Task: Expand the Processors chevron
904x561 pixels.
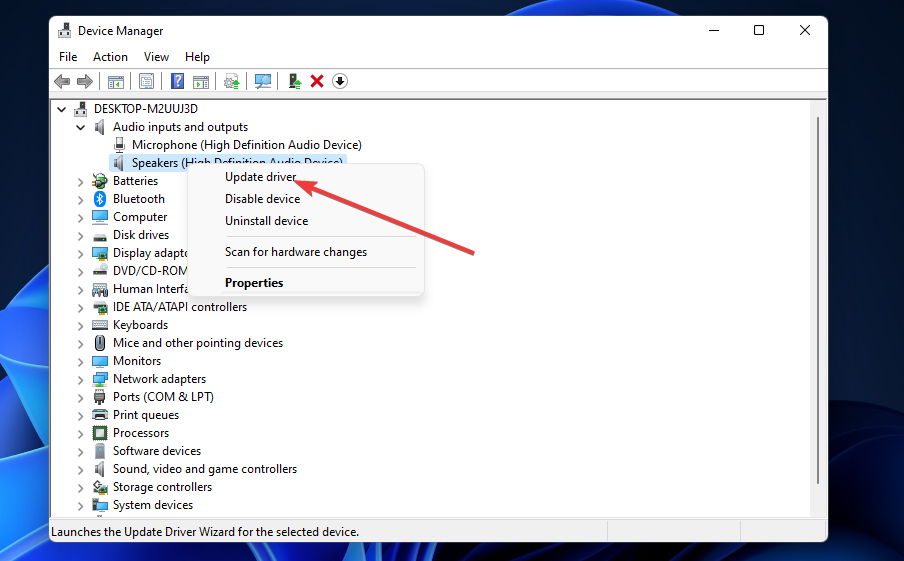Action: tap(81, 434)
